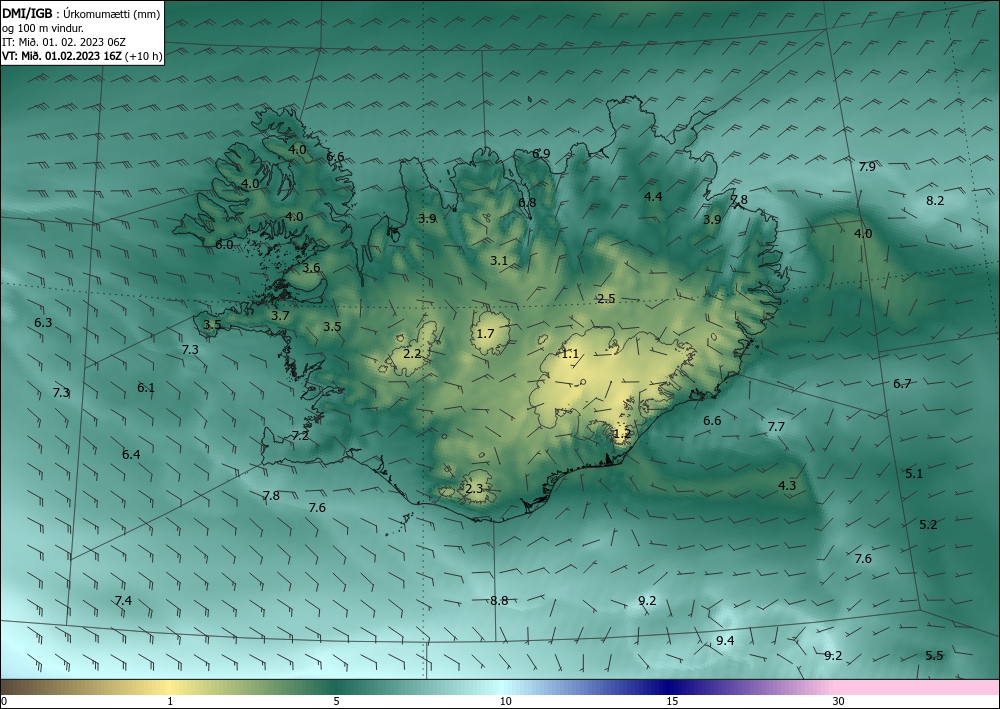Screen dimensions: 1000x709
Task: Click the 6.3 value on the map
Action: click(x=43, y=323)
